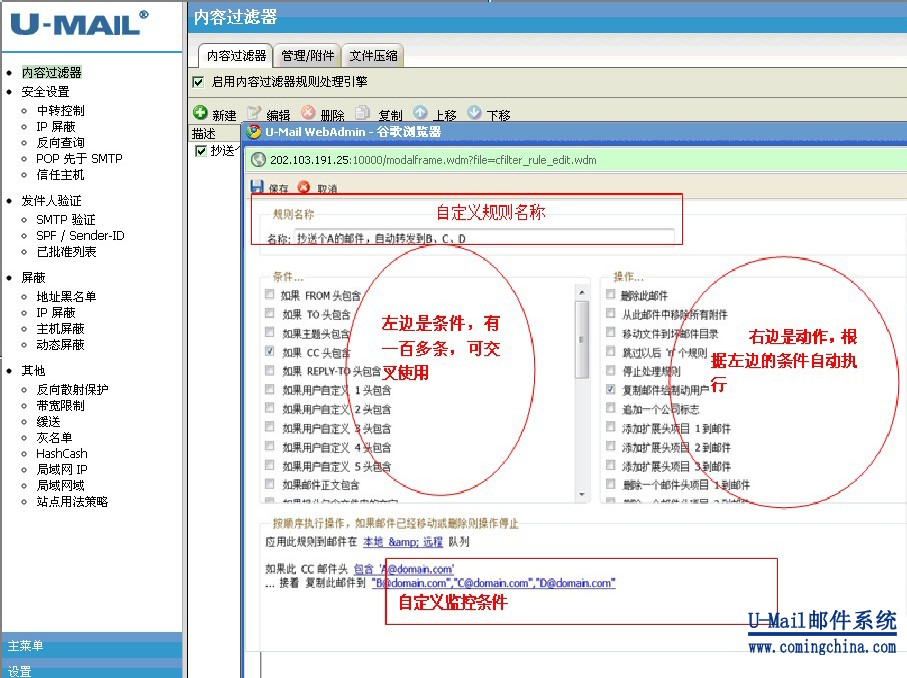Click the 编辑 (Edit) rule icon
Image resolution: width=907 pixels, height=678 pixels.
255,114
